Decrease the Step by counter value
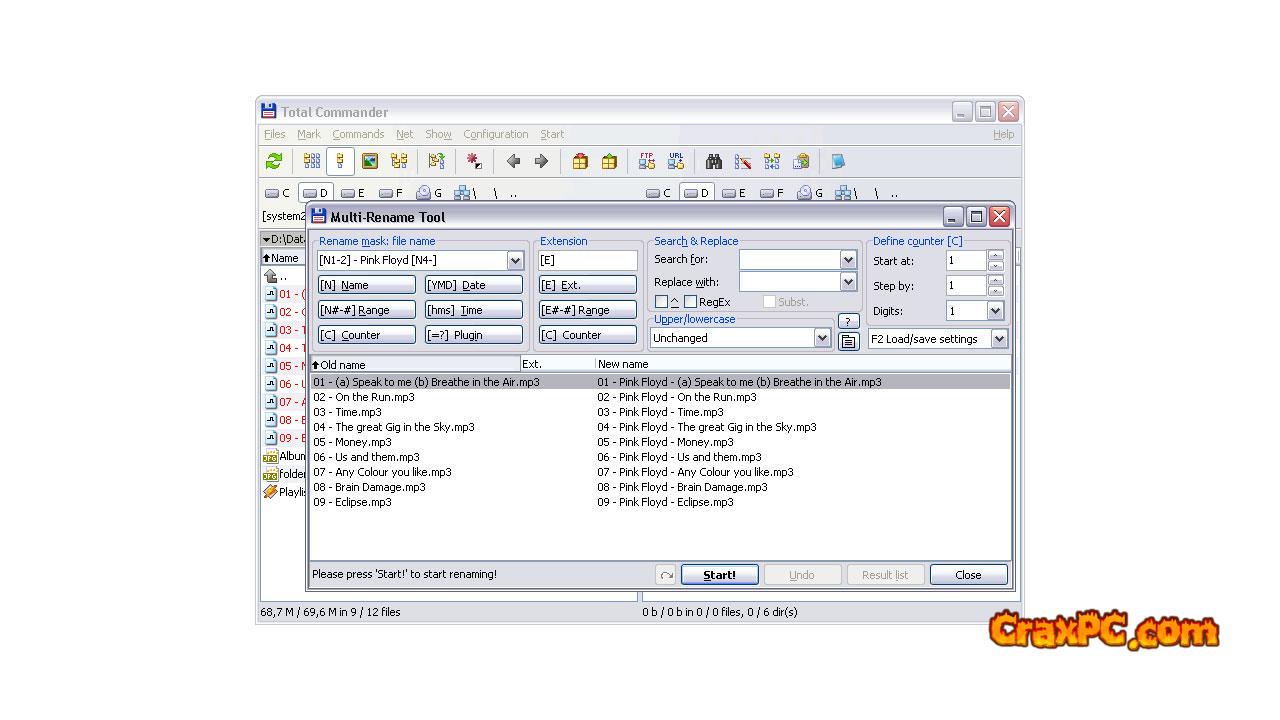 995,290
